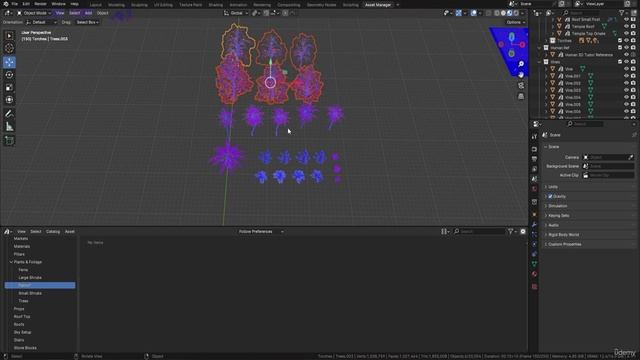Switch to the Sculpting workspace tab

pyautogui.click(x=139, y=5)
